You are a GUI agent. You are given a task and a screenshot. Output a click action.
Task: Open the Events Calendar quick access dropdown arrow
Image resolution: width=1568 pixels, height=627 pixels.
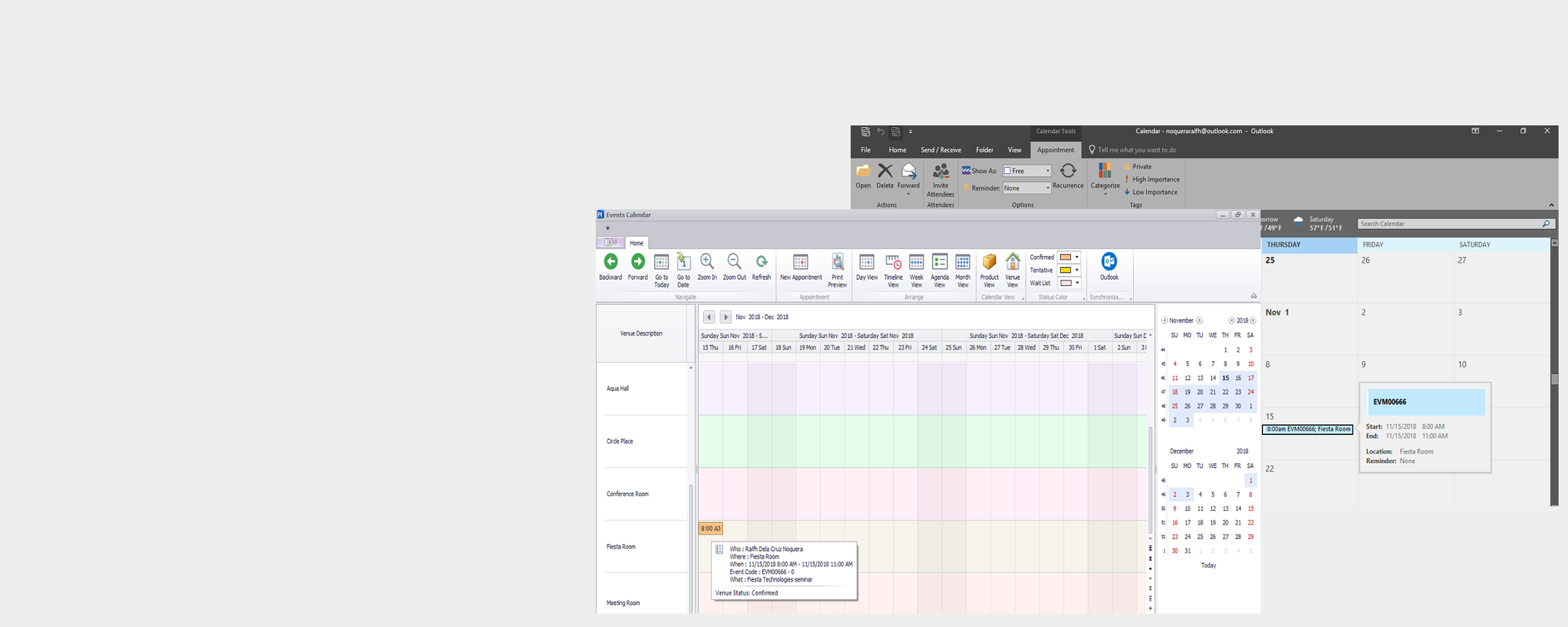pos(608,229)
